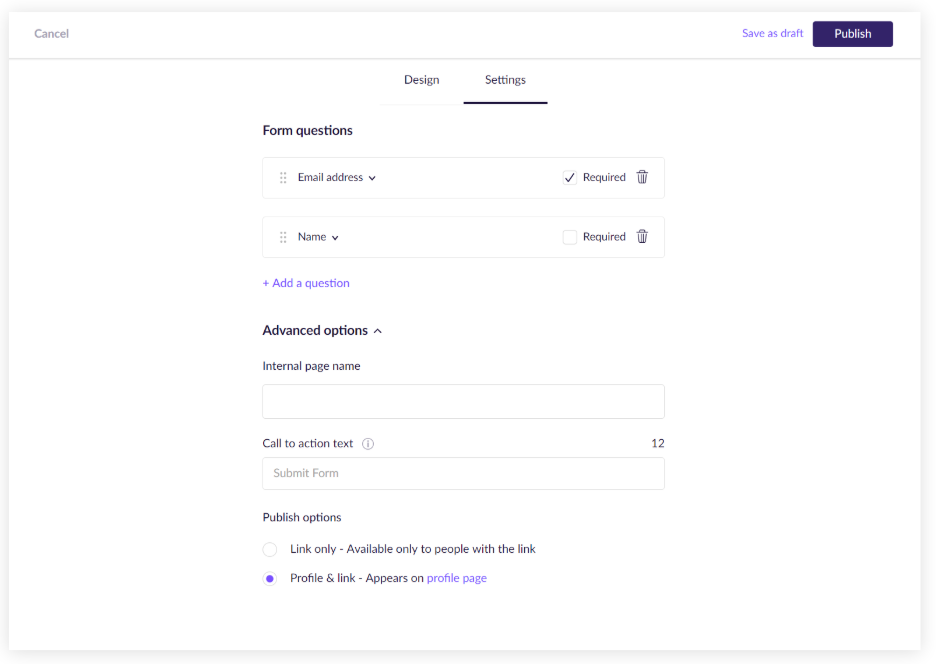Image resolution: width=936 pixels, height=664 pixels.
Task: Grab the drag handle beside Email address
Action: (x=283, y=178)
